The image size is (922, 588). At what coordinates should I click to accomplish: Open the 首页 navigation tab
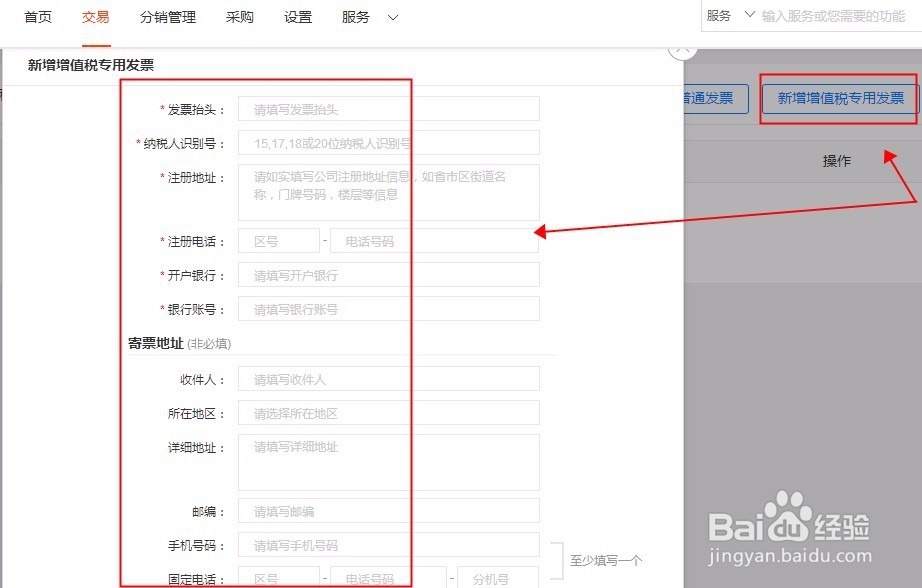(x=38, y=18)
